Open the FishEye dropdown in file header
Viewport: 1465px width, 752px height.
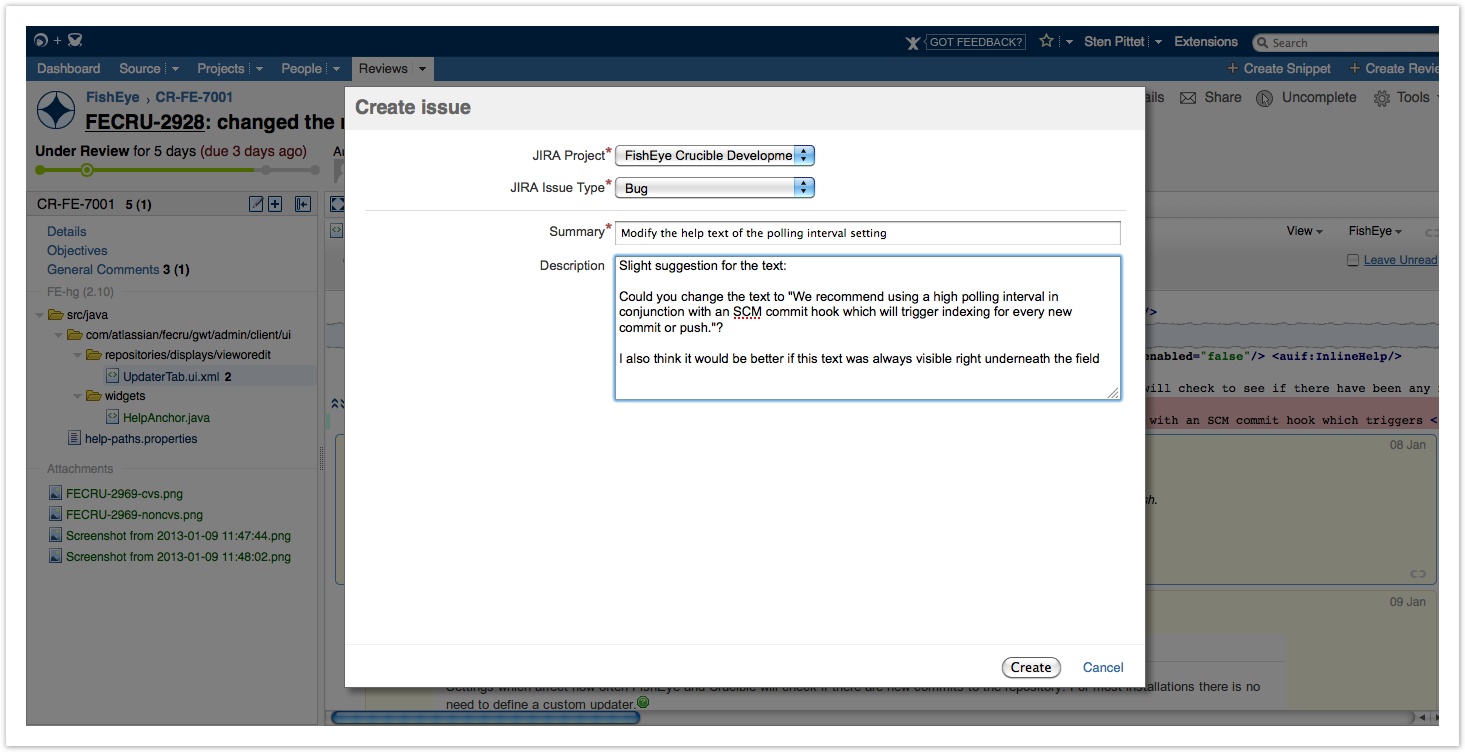click(1375, 231)
